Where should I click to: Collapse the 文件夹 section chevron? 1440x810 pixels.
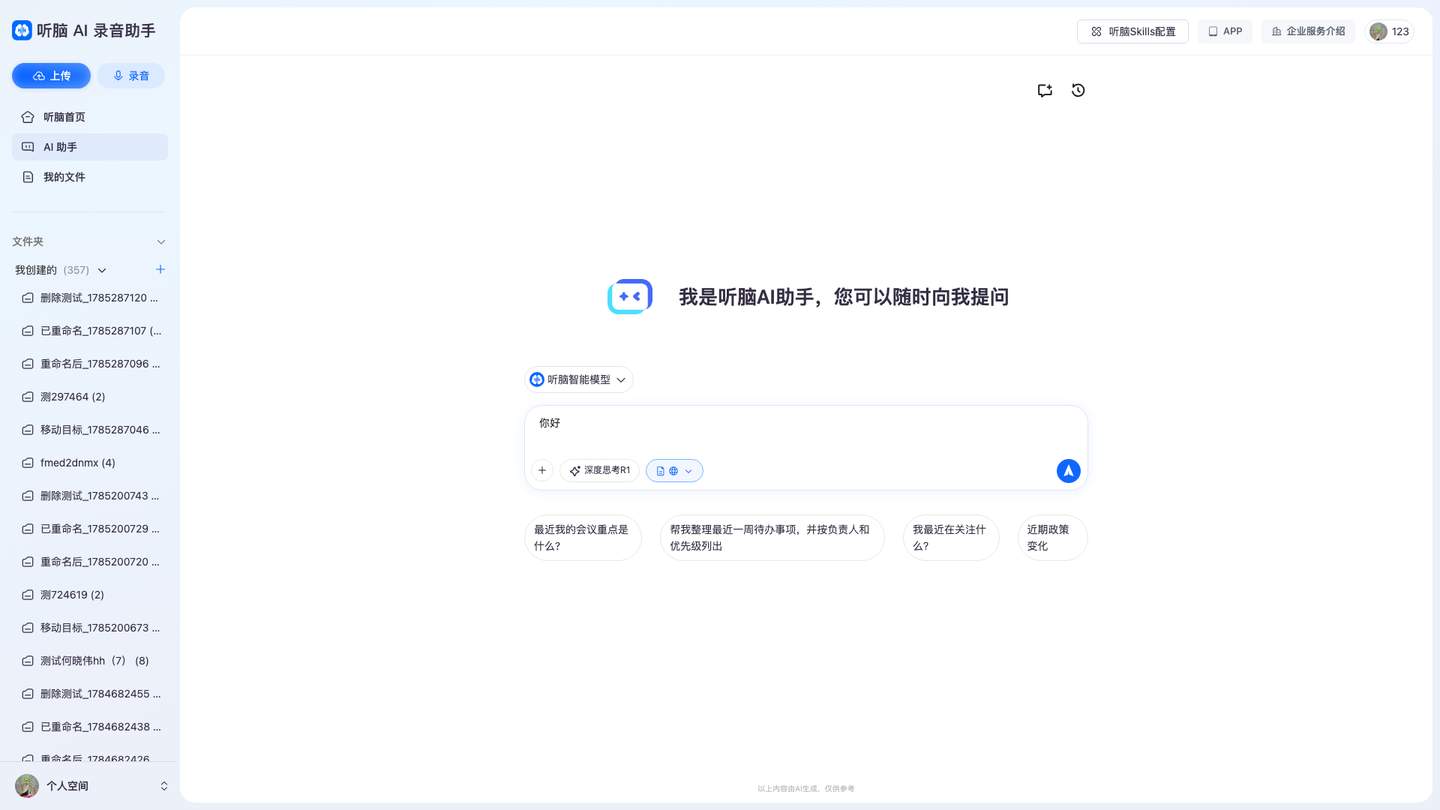click(x=161, y=242)
